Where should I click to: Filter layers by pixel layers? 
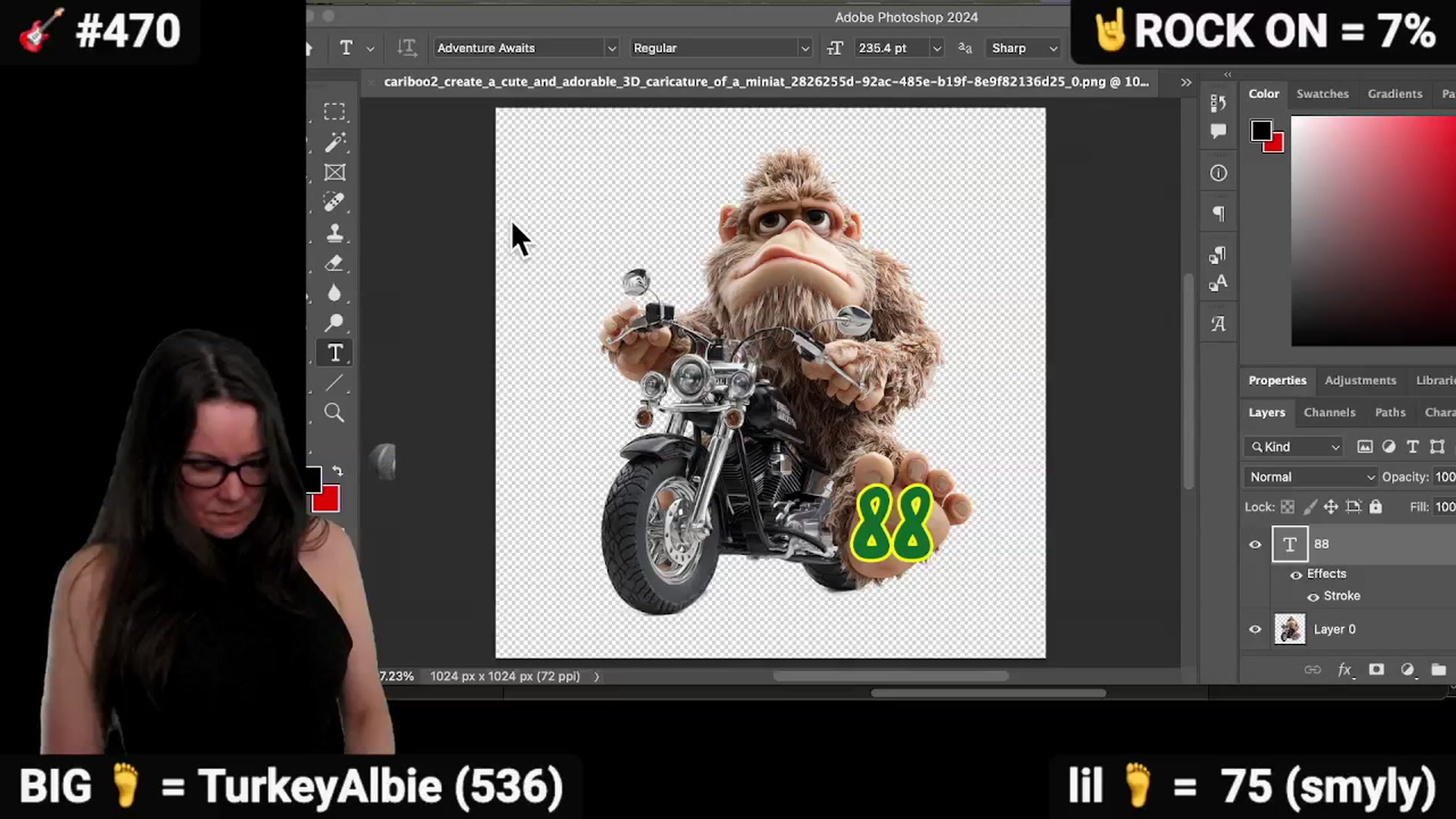click(1365, 447)
